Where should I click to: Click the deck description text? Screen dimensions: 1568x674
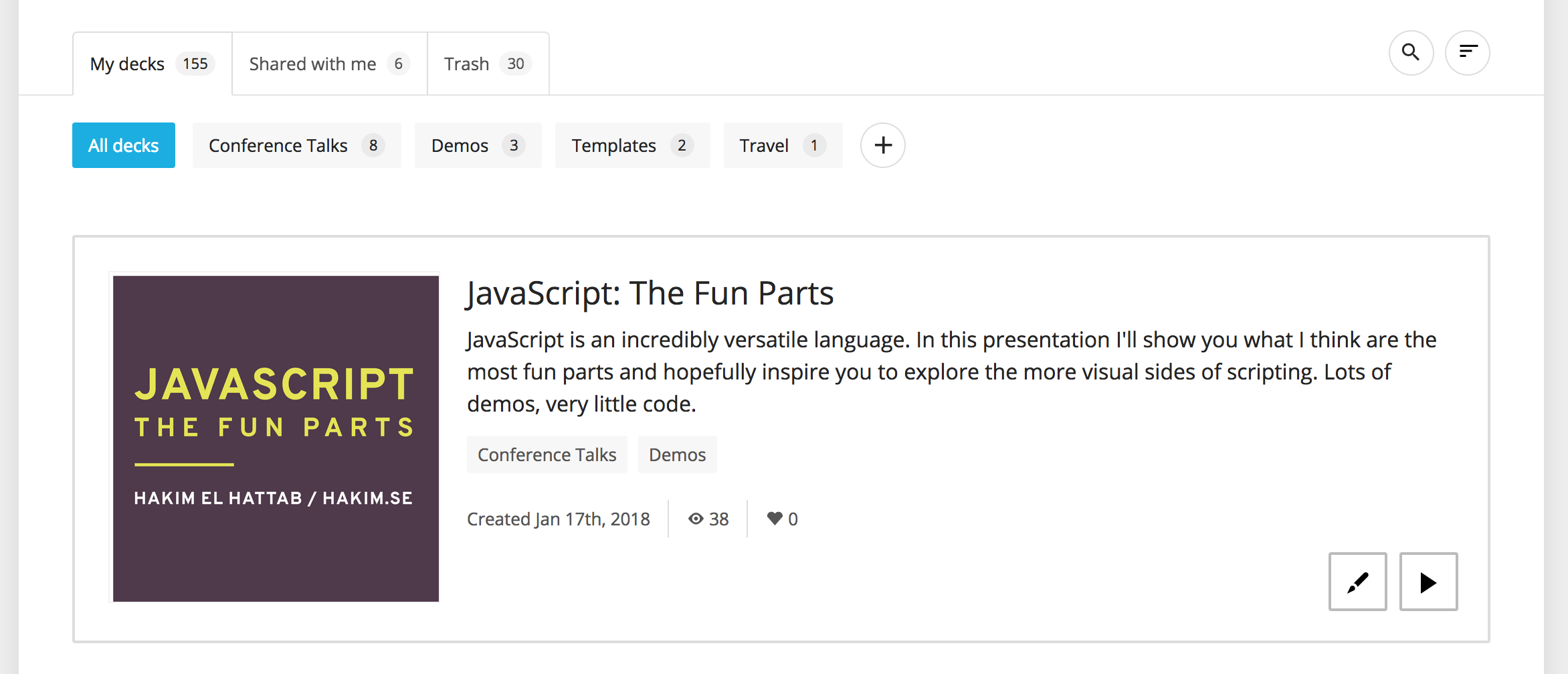(x=950, y=371)
